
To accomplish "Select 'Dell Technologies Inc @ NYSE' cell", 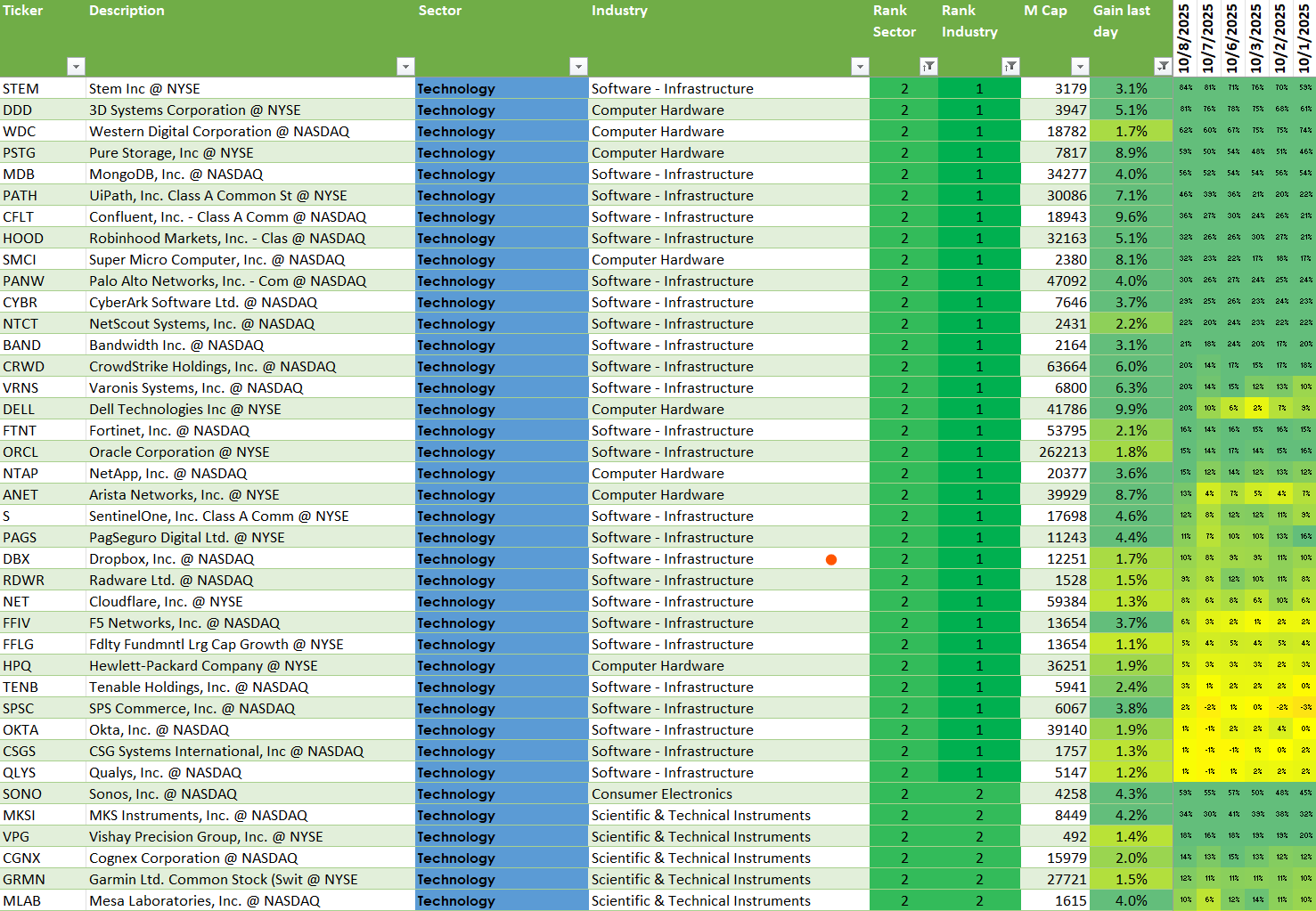I will click(250, 409).
